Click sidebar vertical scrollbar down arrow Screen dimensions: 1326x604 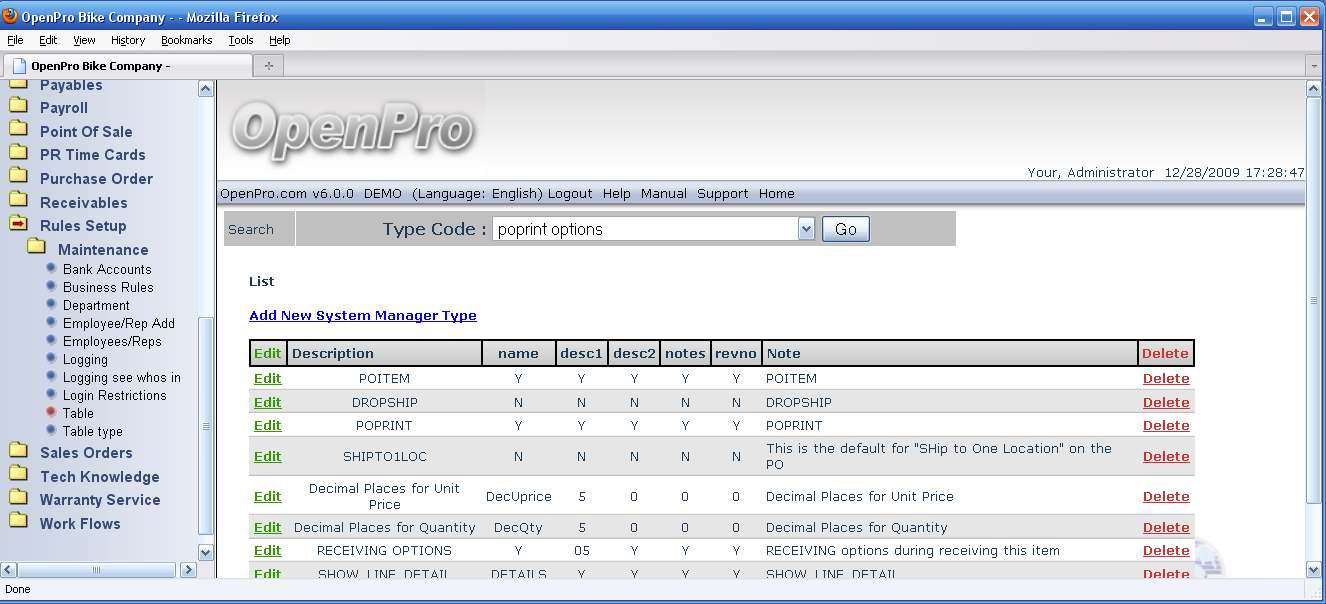coord(206,552)
